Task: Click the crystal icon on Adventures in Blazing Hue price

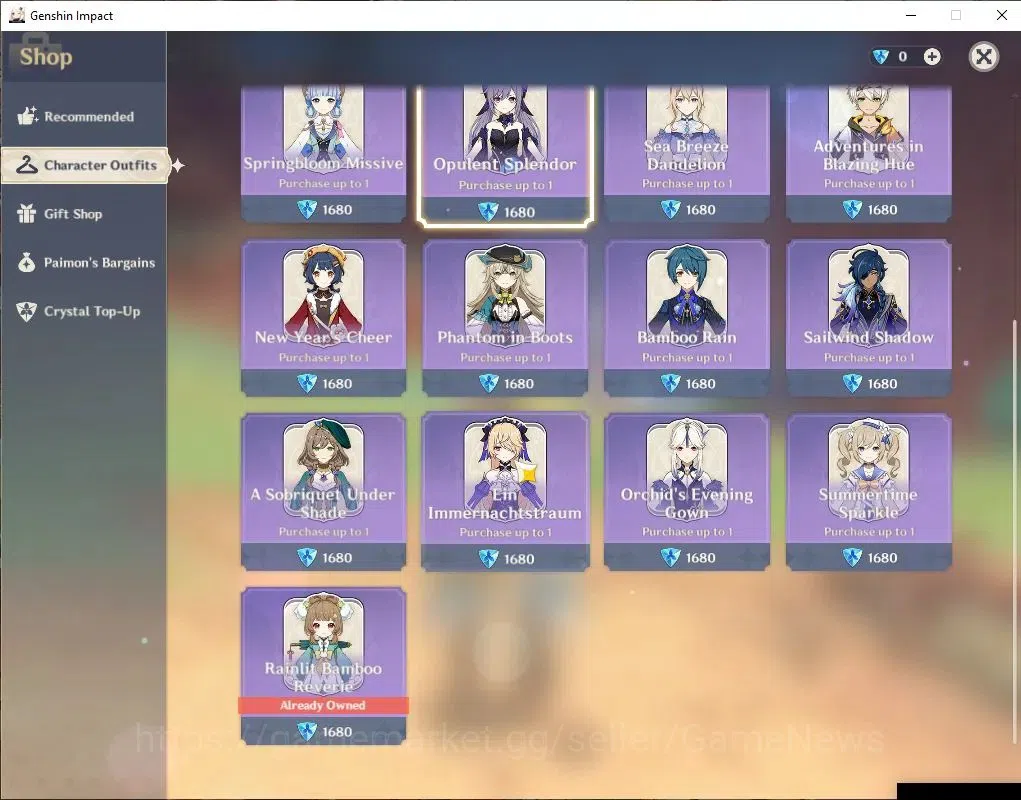Action: [x=852, y=210]
